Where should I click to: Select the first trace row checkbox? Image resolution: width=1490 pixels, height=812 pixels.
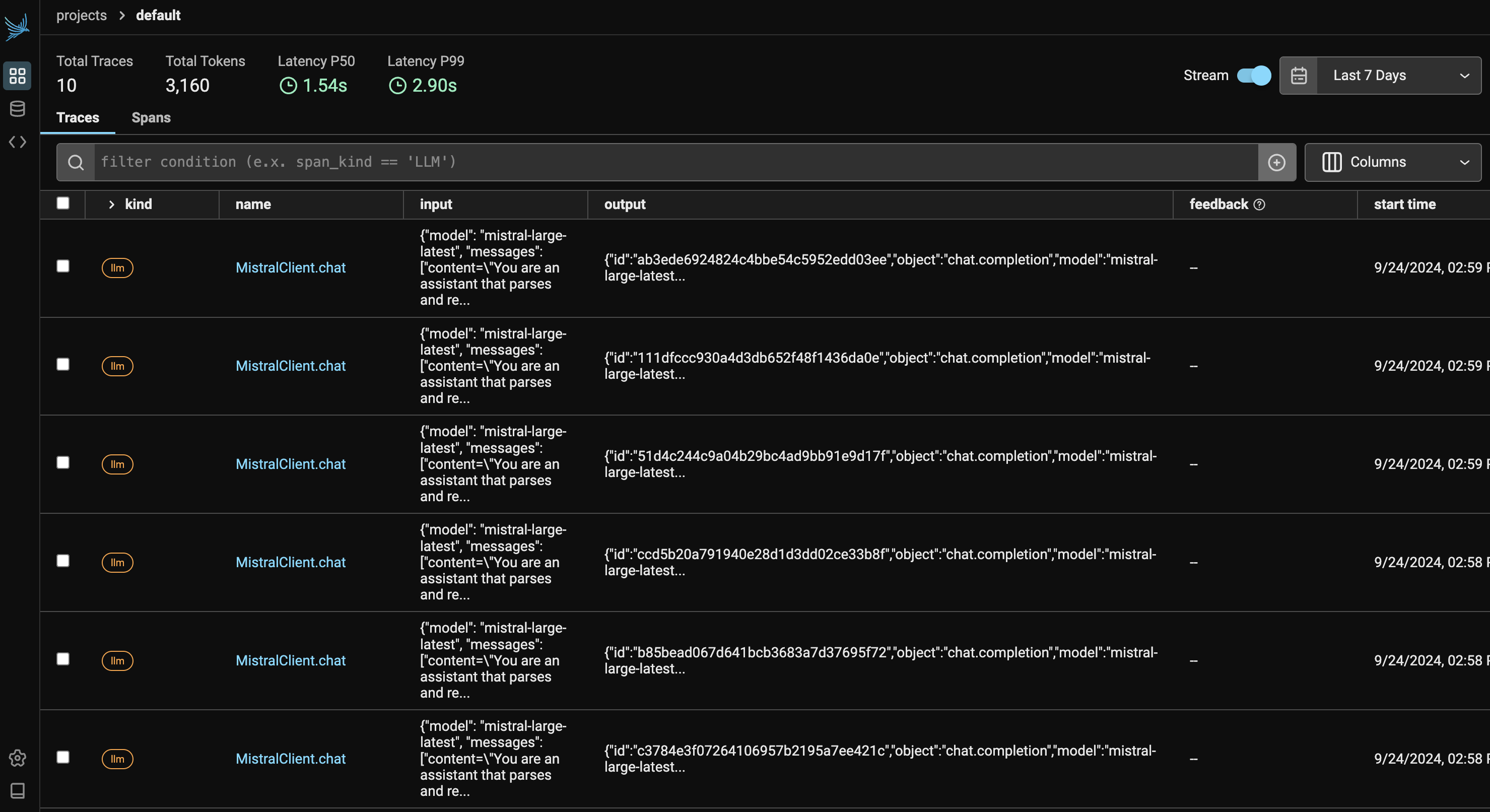63,266
